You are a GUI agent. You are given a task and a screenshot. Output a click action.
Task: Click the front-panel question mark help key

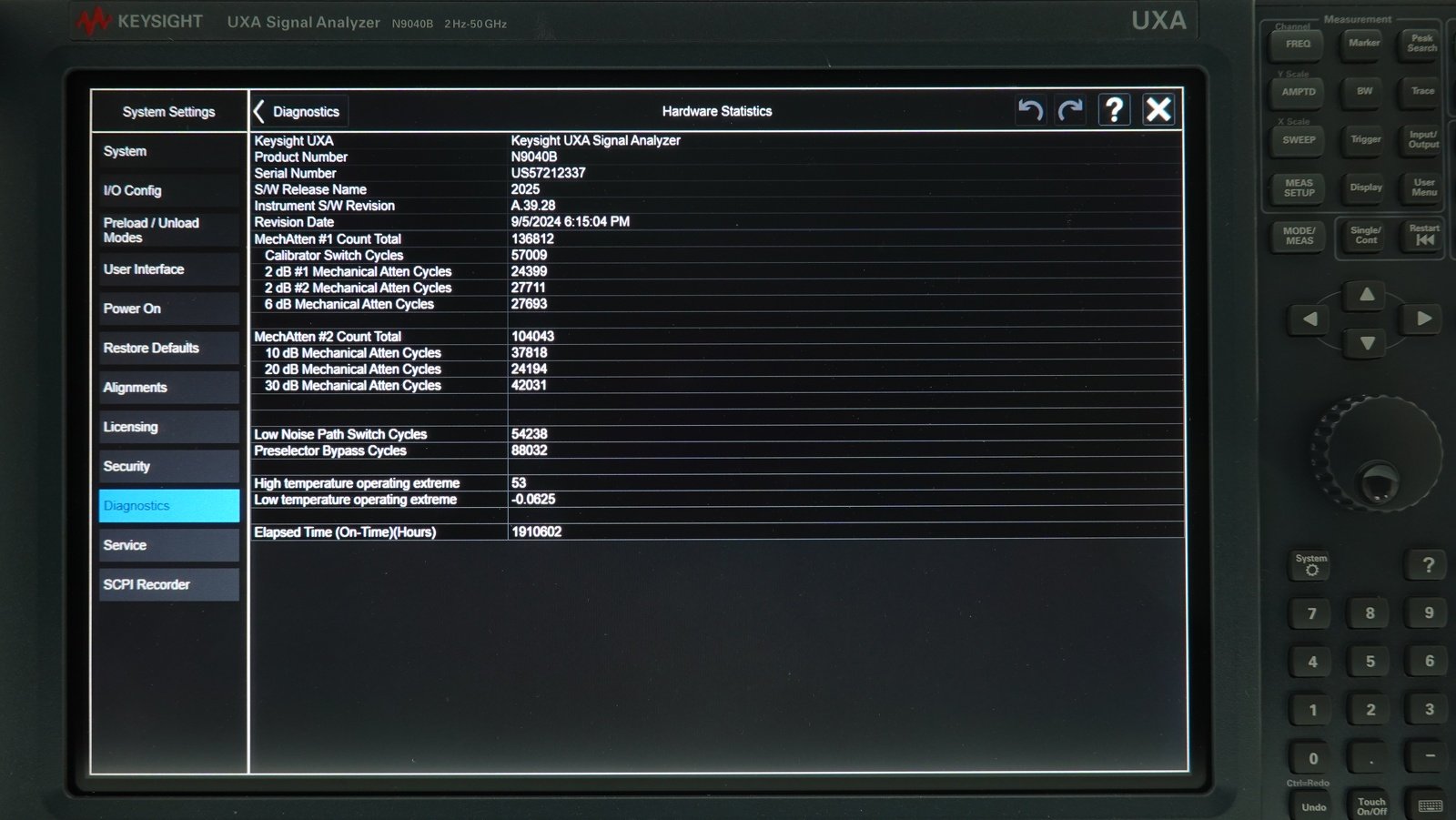click(1428, 565)
